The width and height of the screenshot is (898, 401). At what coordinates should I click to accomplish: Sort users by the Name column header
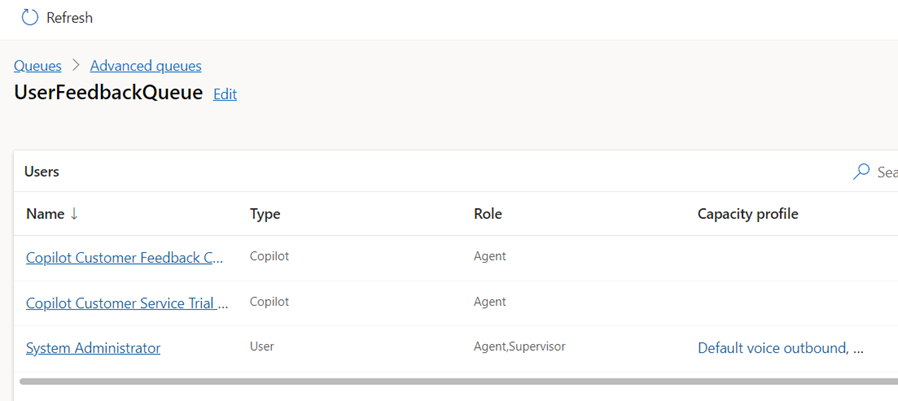click(44, 214)
